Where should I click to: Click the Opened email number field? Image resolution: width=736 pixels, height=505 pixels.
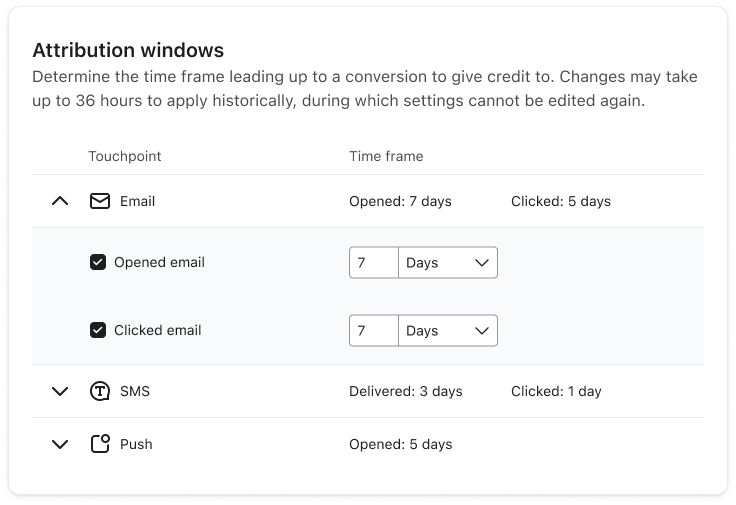click(x=373, y=262)
